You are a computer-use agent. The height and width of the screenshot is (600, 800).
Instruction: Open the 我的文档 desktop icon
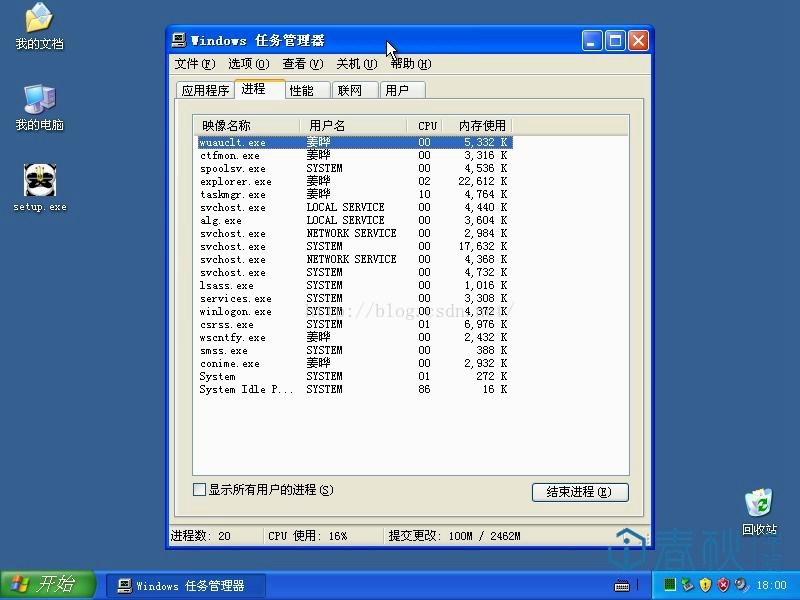pos(39,26)
